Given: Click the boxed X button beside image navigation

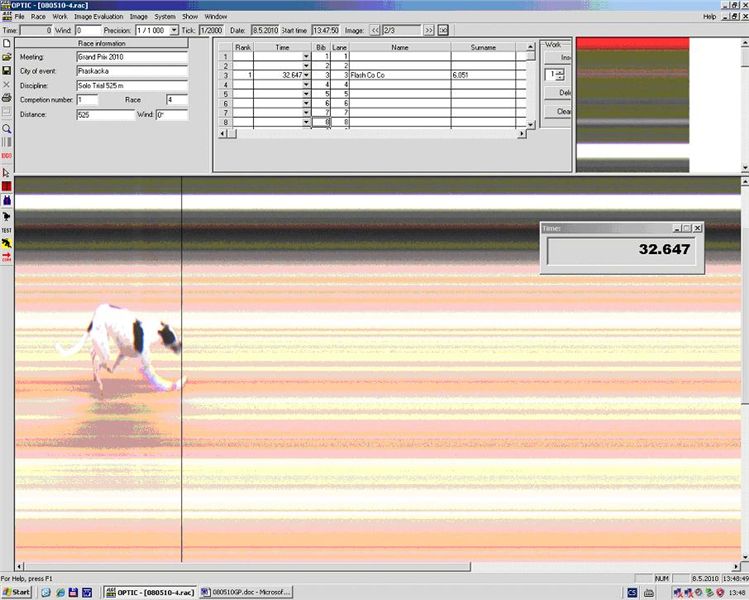Looking at the screenshot, I should tap(443, 30).
